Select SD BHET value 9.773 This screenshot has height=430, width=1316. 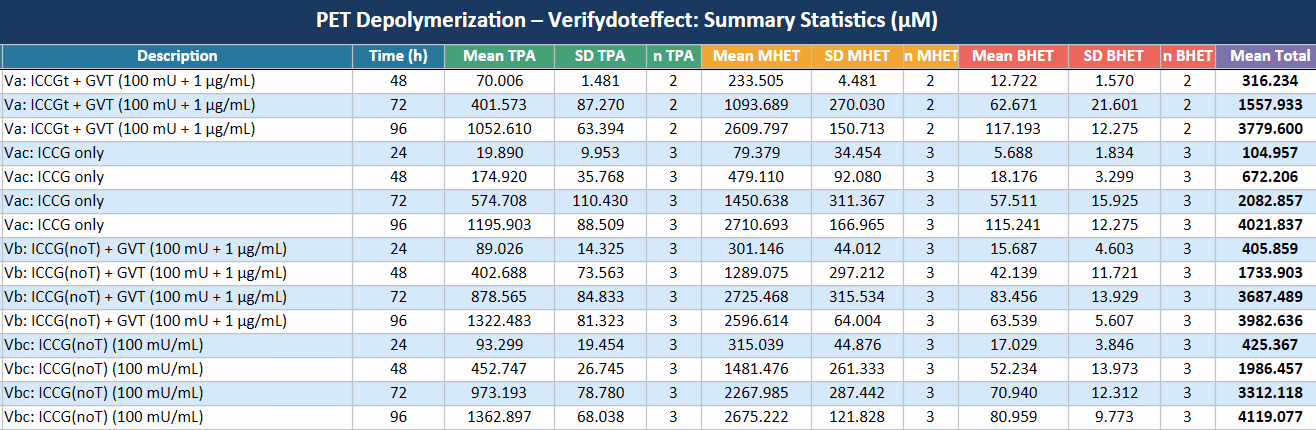(1114, 417)
